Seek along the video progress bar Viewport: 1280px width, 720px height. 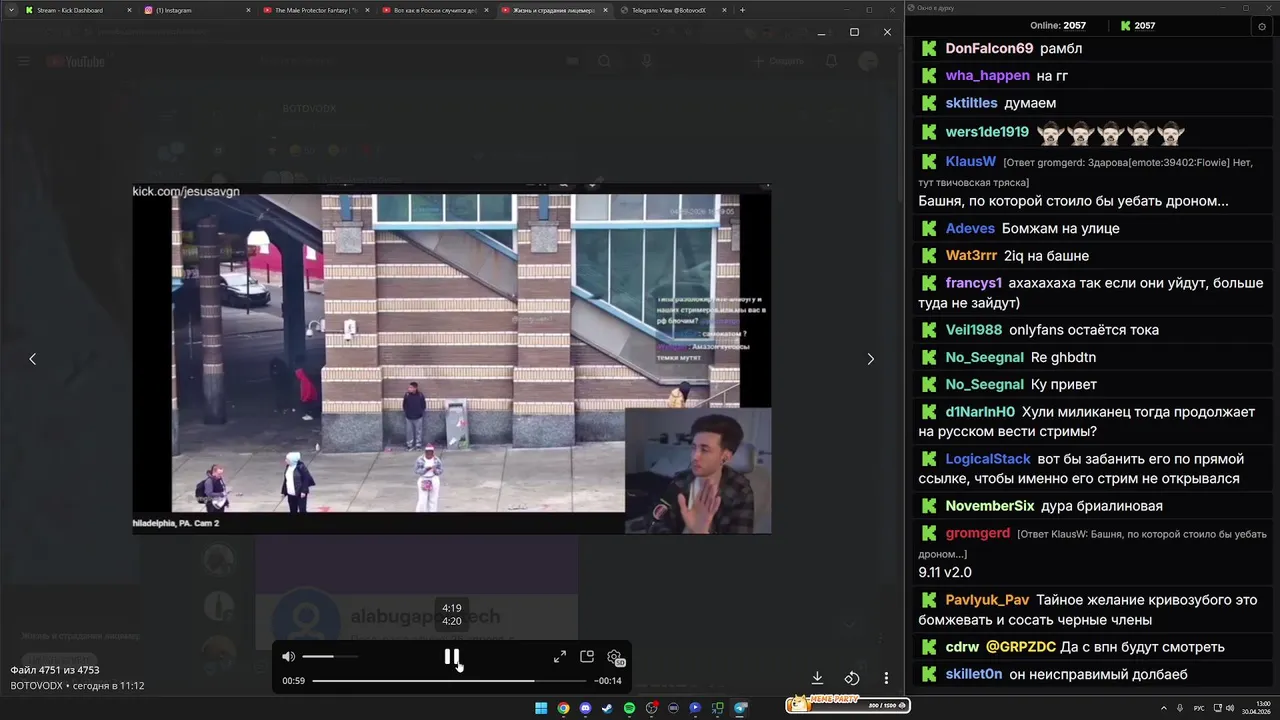click(x=450, y=681)
